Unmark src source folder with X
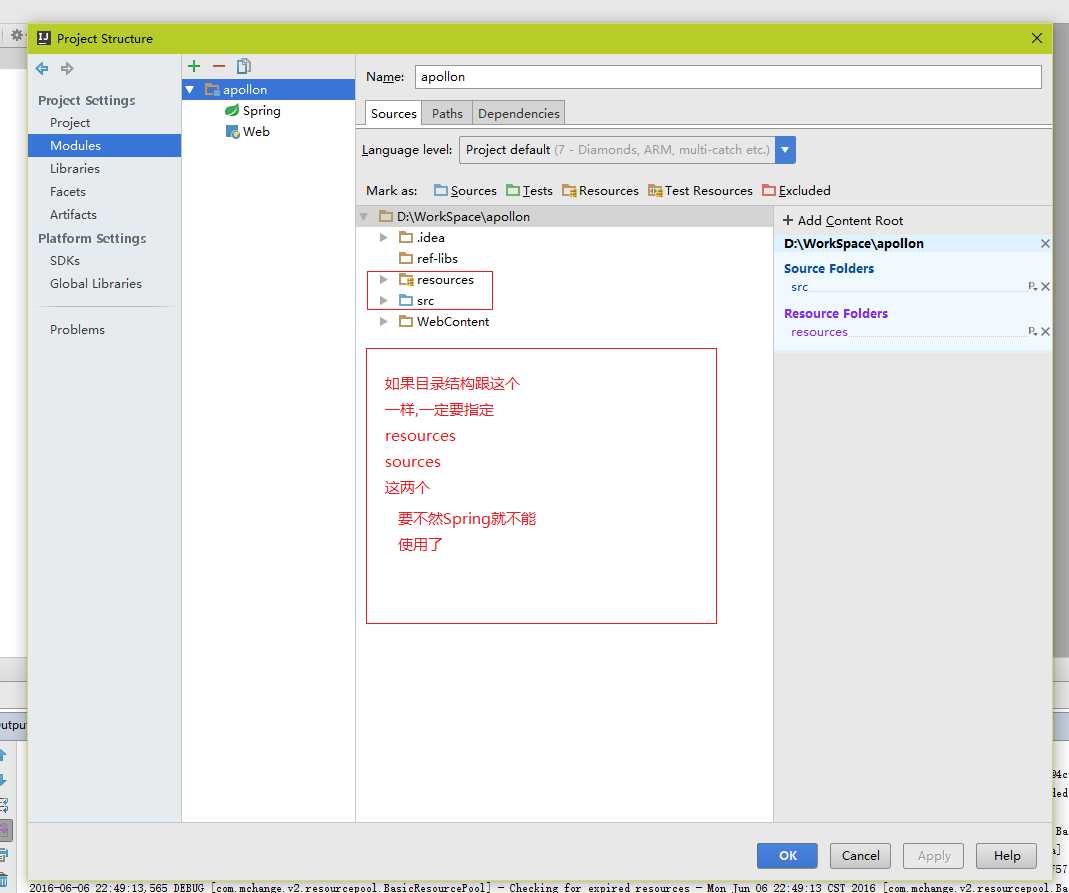 click(x=1045, y=286)
